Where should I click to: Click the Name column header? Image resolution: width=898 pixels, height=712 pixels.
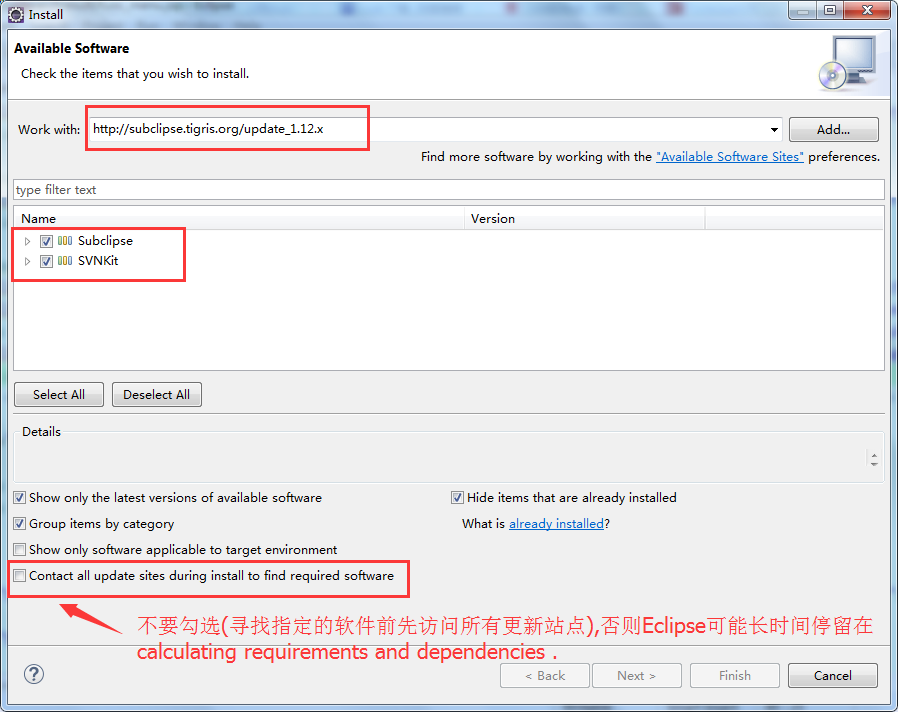tap(239, 219)
